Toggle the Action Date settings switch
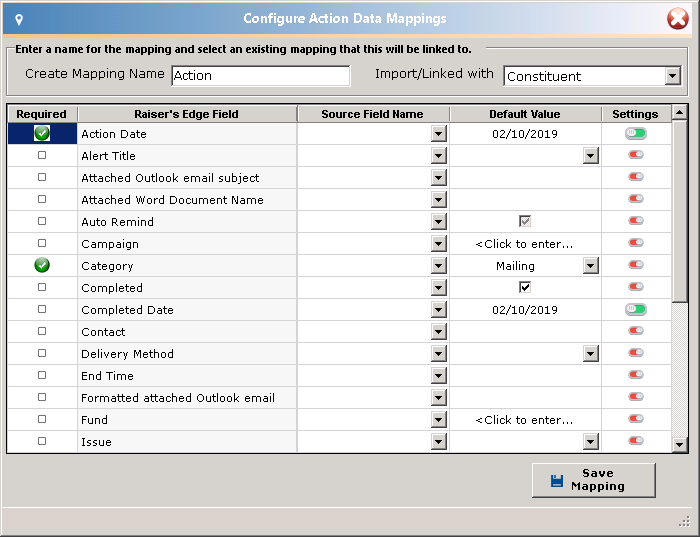Viewport: 700px width, 537px height. (636, 133)
